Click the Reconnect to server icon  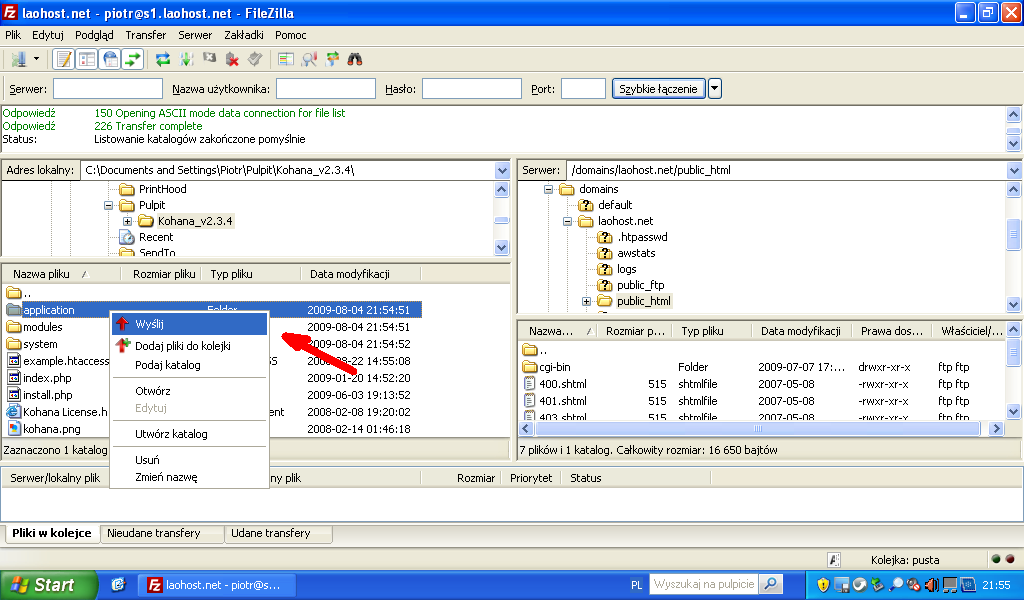pos(255,59)
